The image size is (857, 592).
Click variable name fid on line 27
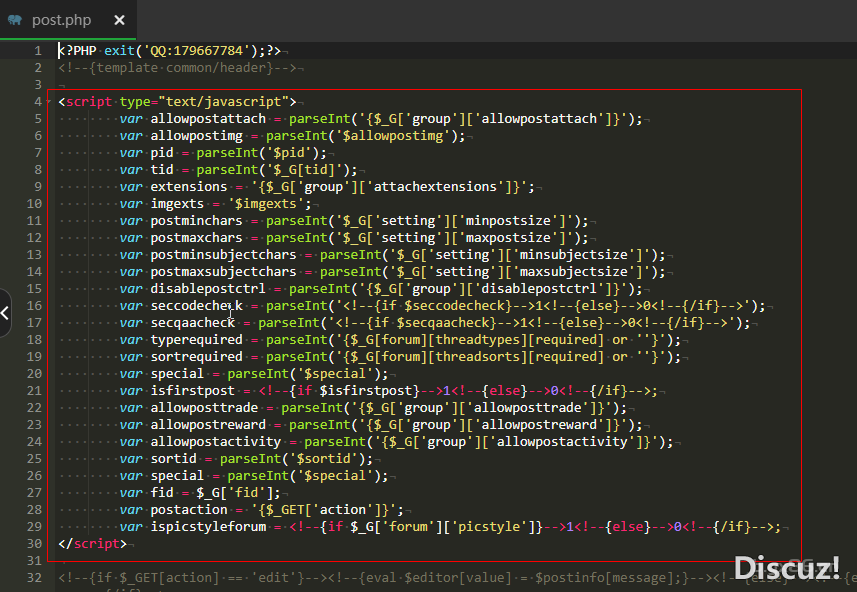(x=162, y=493)
